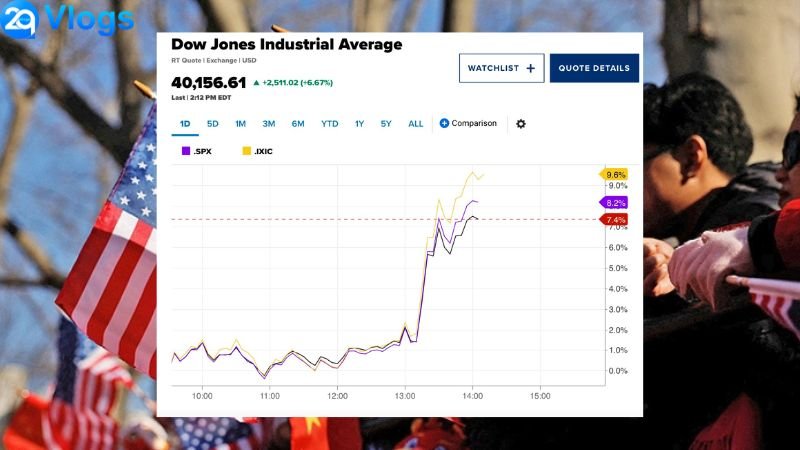Click the 14:00 time axis label

click(x=472, y=396)
